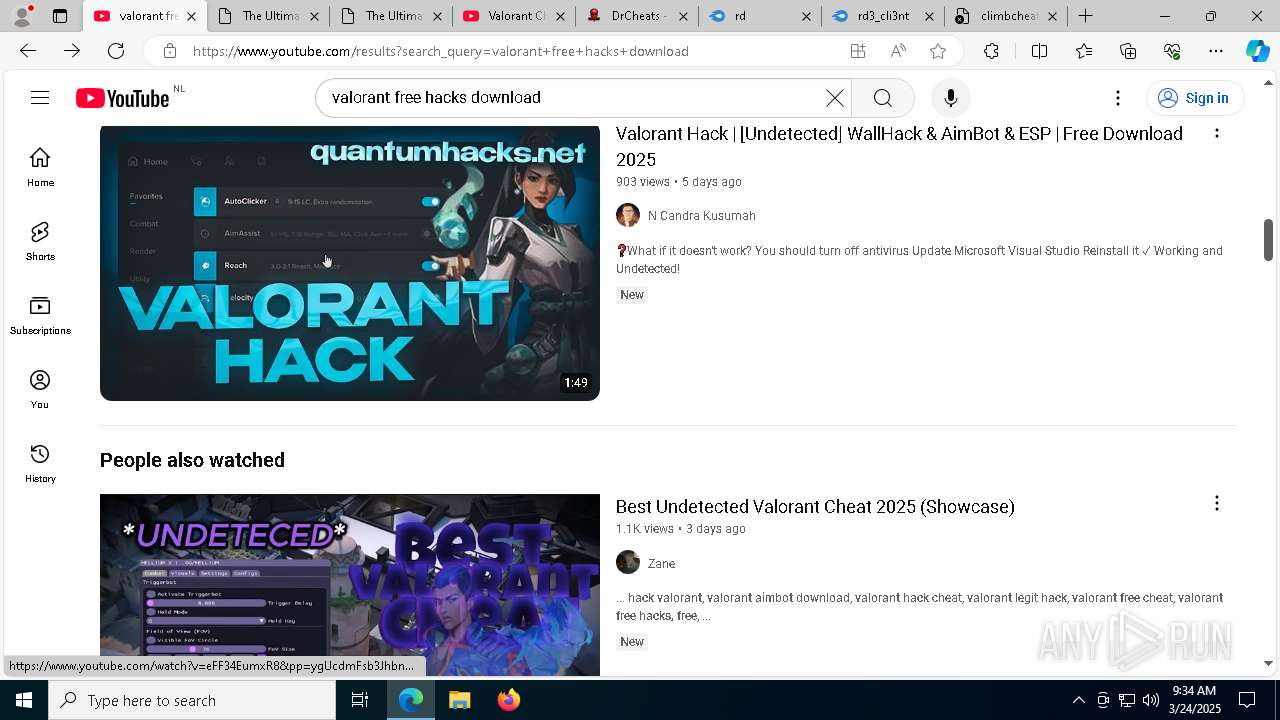Play the Undeteced Best Valorant thumbnail
Screen dimensions: 1280x720
pyautogui.click(x=350, y=585)
